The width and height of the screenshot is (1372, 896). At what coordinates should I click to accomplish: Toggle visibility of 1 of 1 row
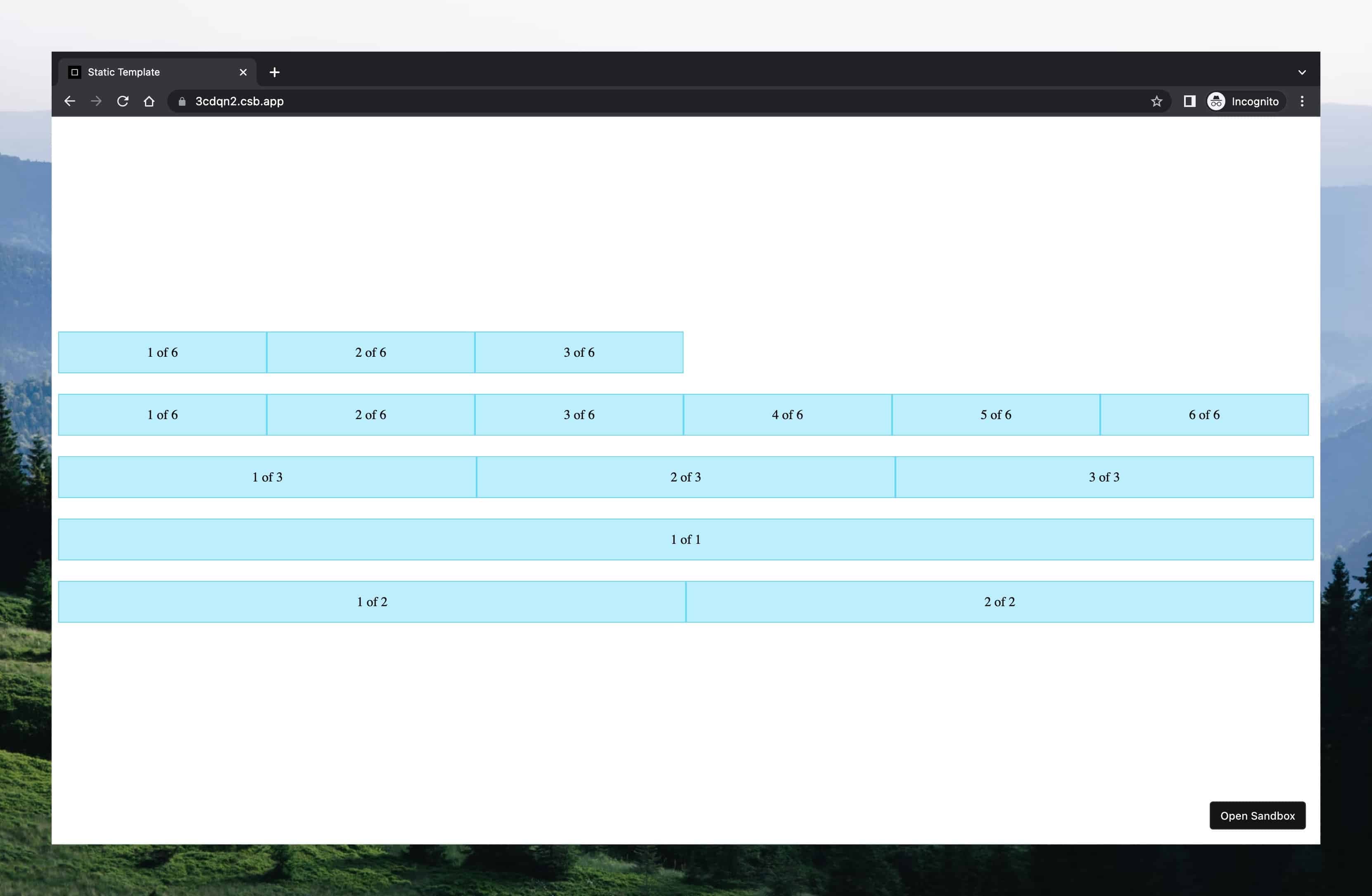(x=686, y=539)
